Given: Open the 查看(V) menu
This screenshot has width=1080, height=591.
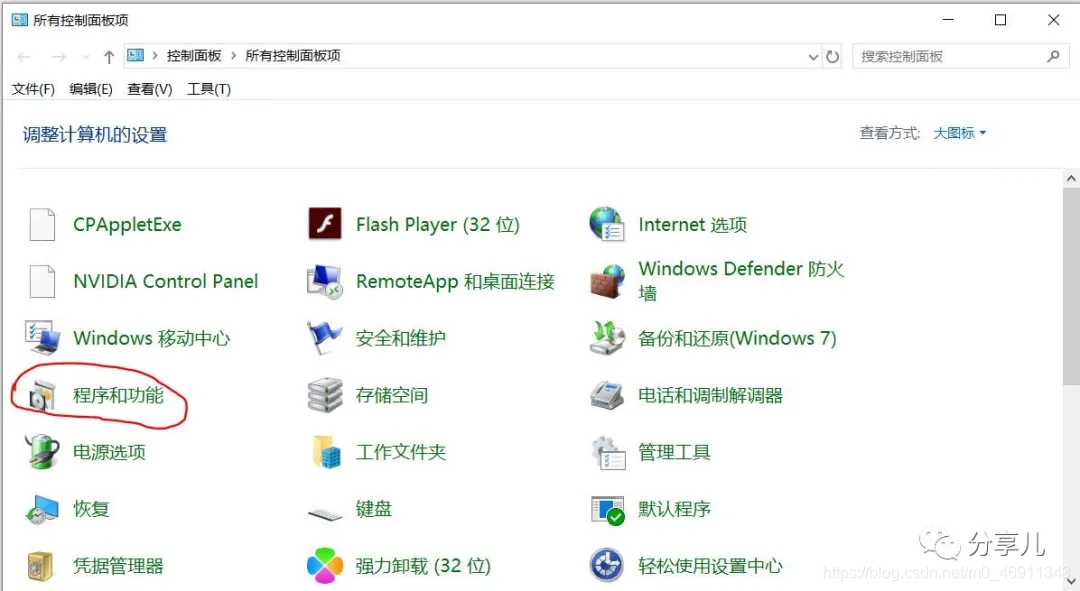Looking at the screenshot, I should point(149,89).
